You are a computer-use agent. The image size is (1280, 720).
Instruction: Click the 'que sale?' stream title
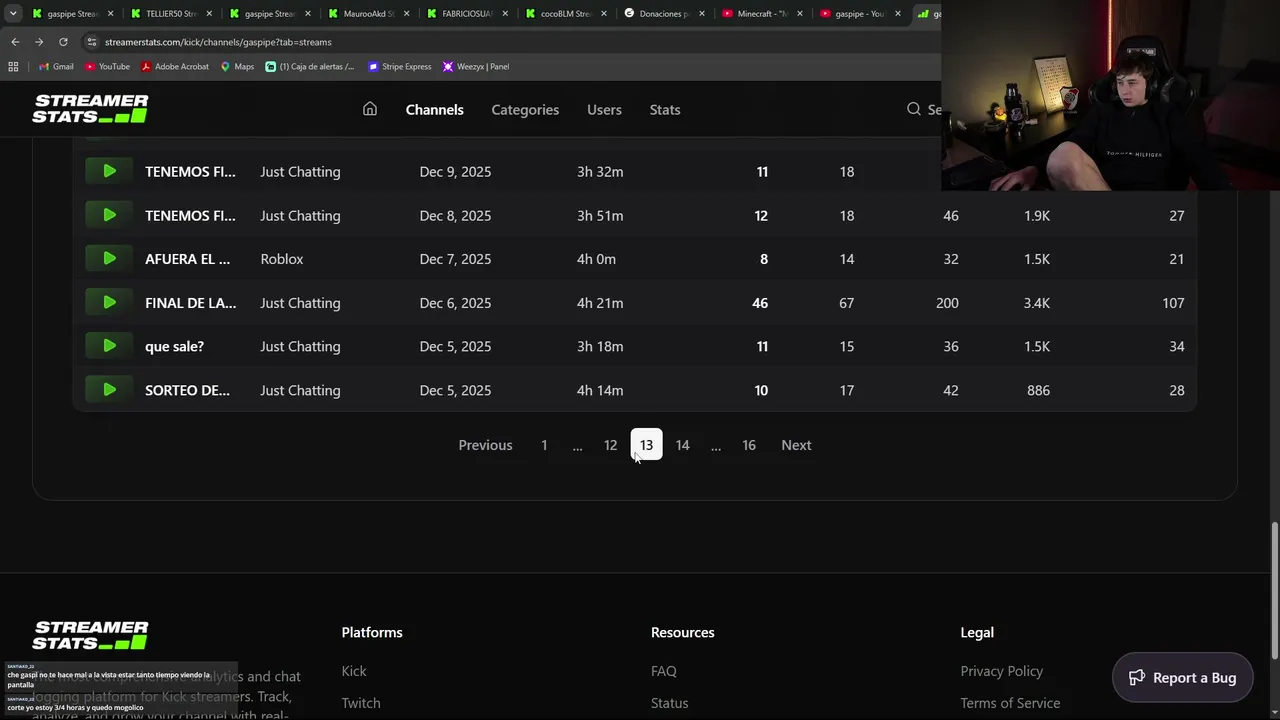tap(174, 346)
